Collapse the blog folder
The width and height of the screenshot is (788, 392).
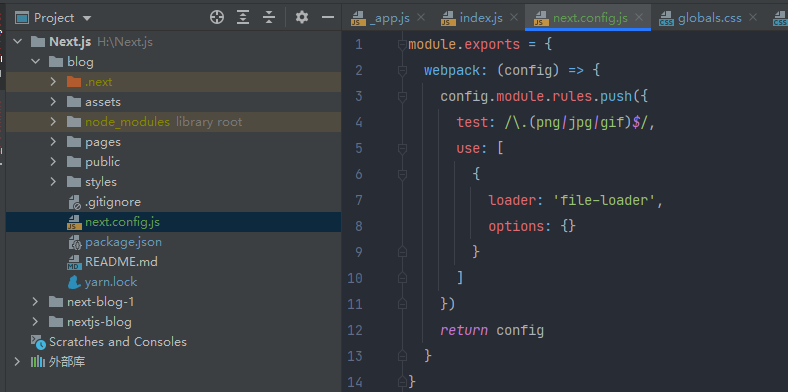click(x=36, y=62)
